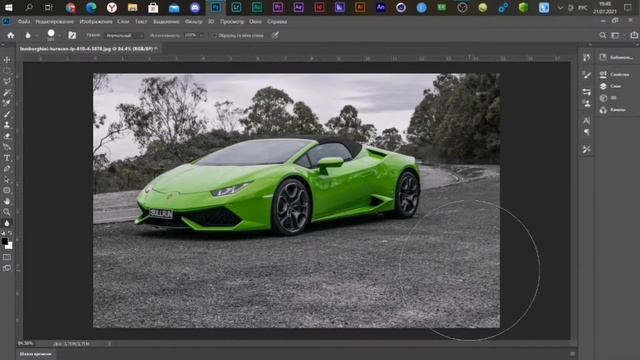Click the Home icon in options bar

click(11, 36)
